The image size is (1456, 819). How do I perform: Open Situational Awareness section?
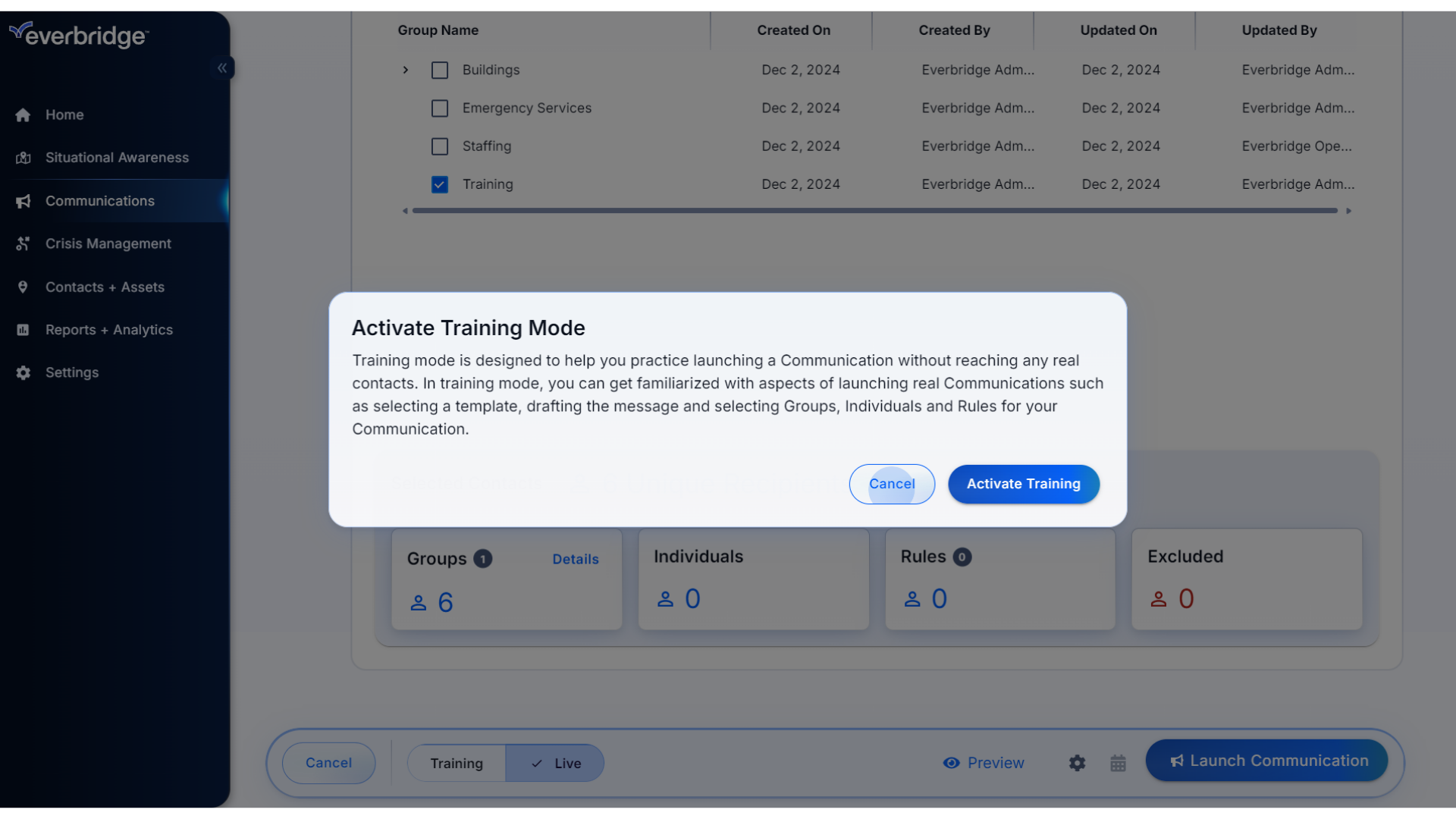tap(117, 158)
